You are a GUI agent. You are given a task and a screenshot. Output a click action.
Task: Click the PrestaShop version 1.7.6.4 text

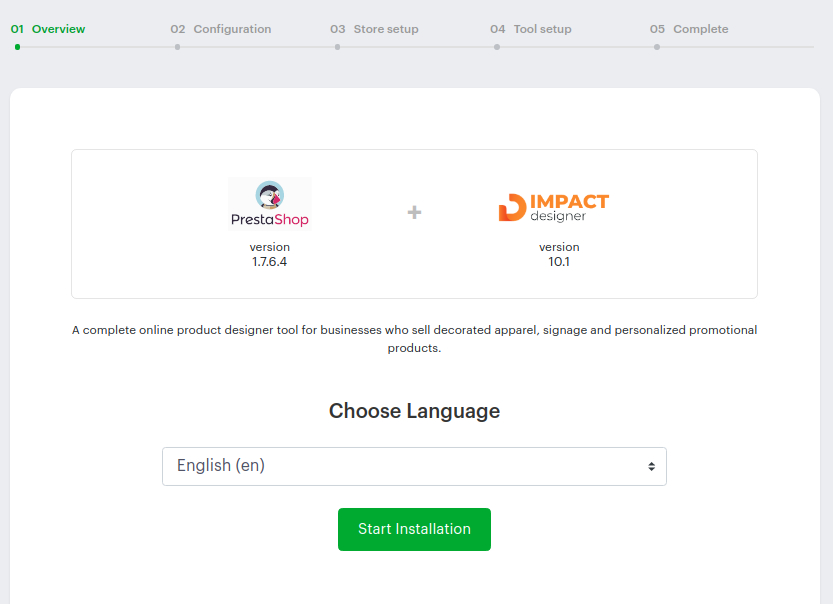(x=270, y=255)
